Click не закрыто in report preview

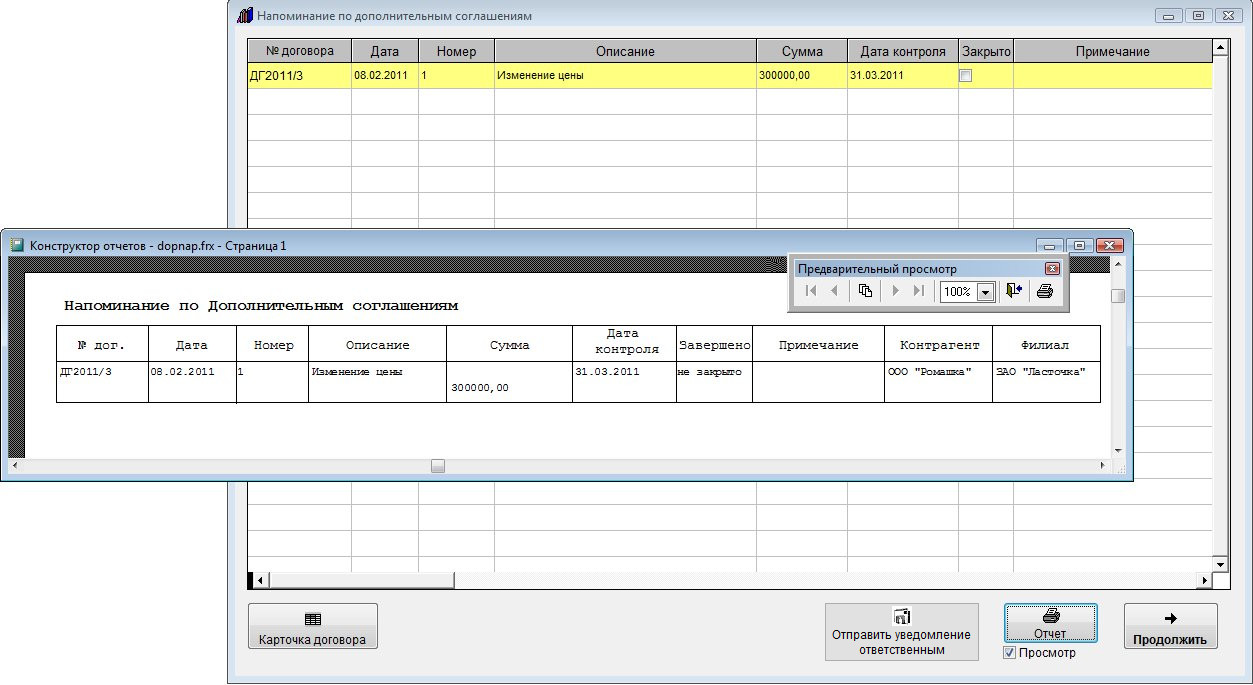tap(709, 371)
